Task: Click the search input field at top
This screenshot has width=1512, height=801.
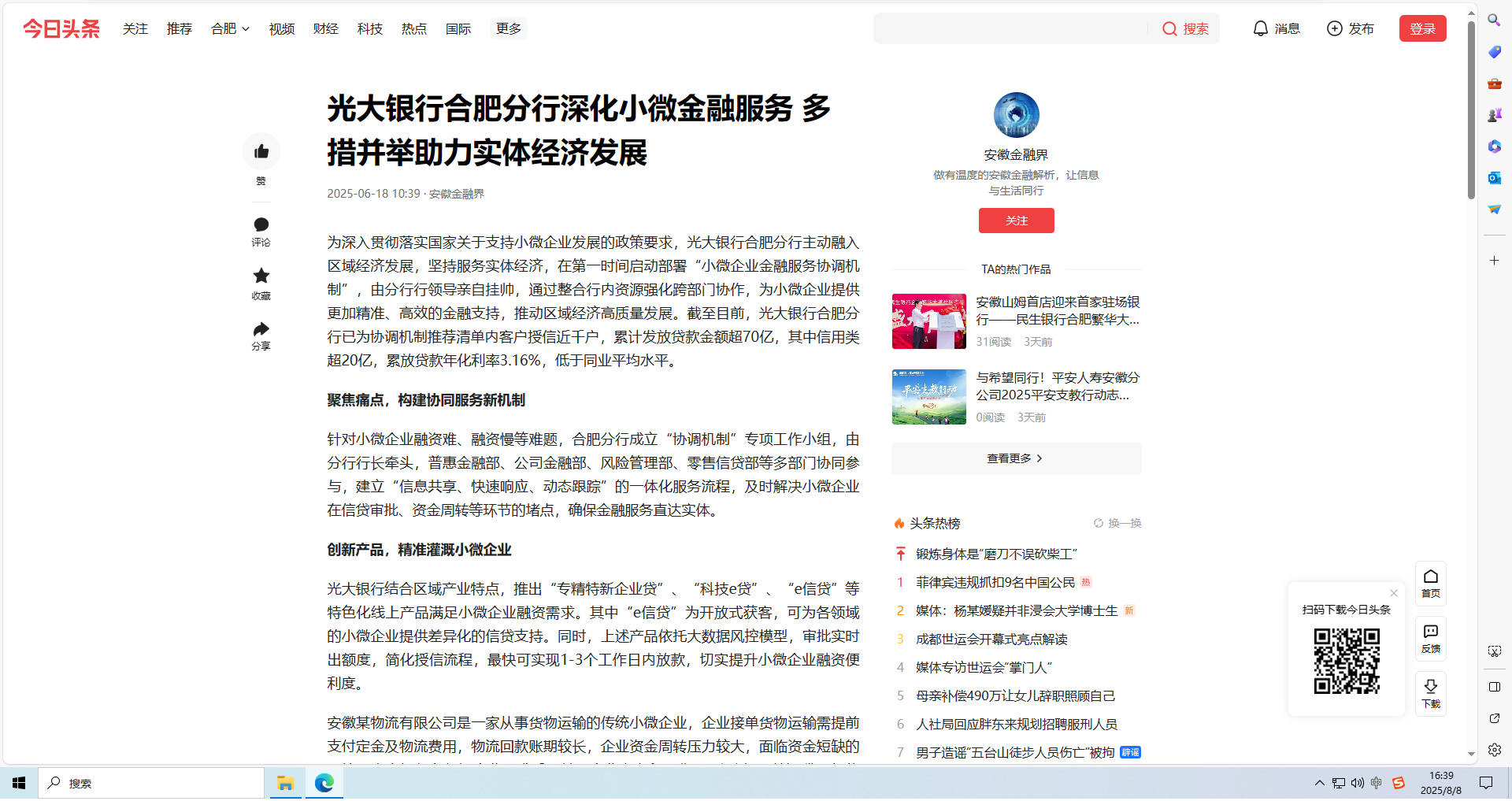Action: tap(1012, 28)
